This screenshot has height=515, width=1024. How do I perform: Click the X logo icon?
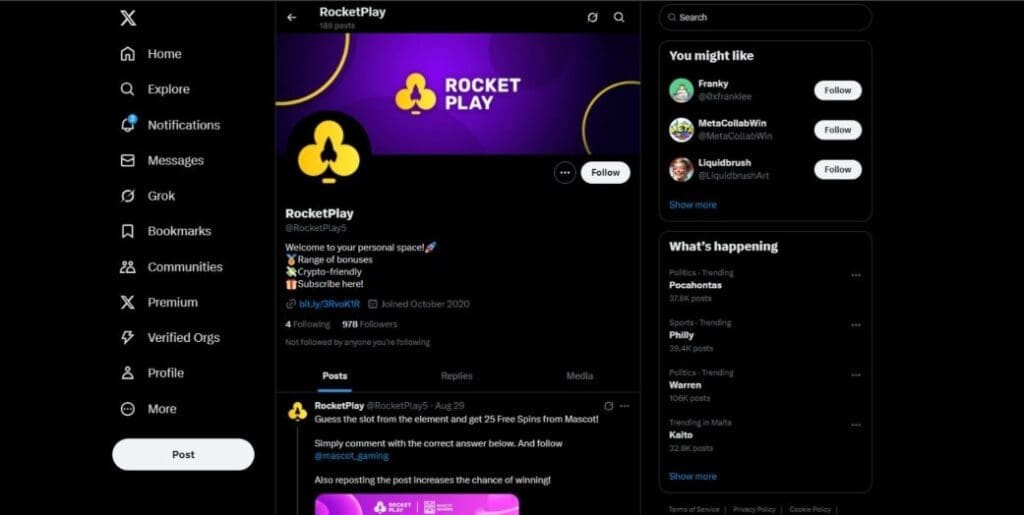pyautogui.click(x=128, y=18)
